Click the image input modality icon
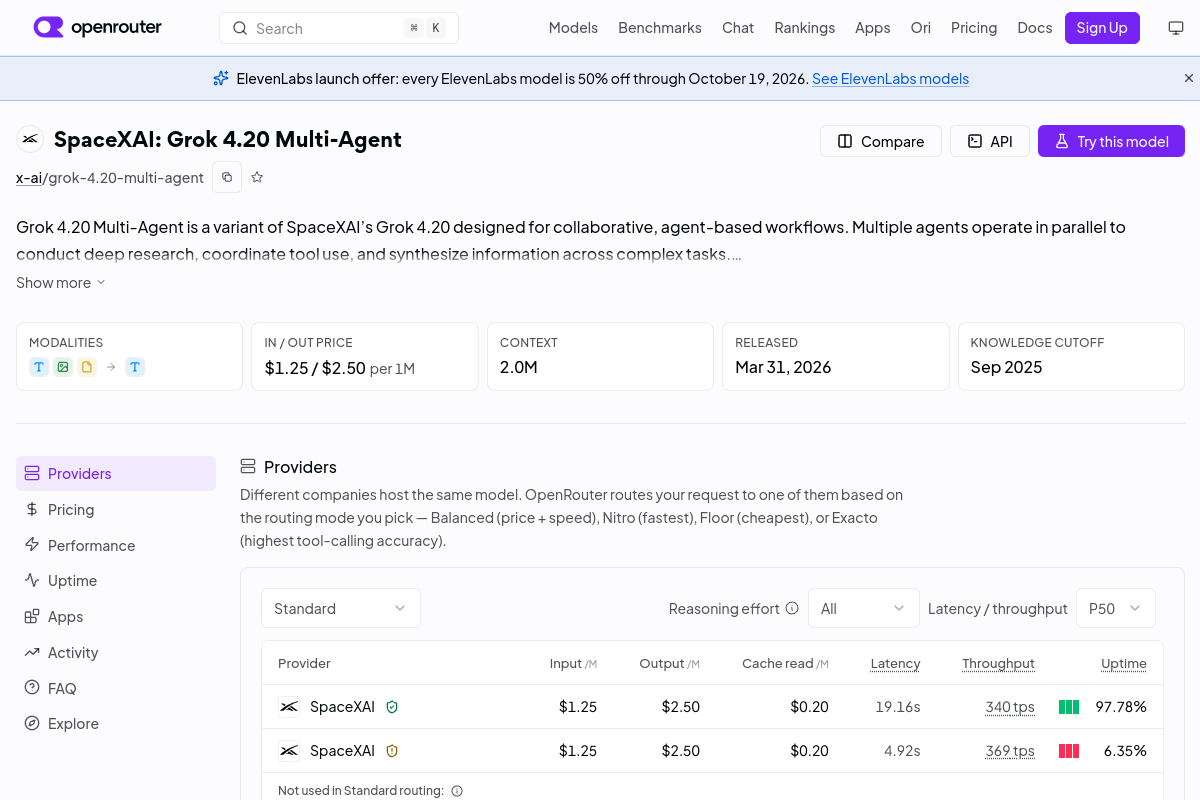The height and width of the screenshot is (800, 1200). point(63,367)
